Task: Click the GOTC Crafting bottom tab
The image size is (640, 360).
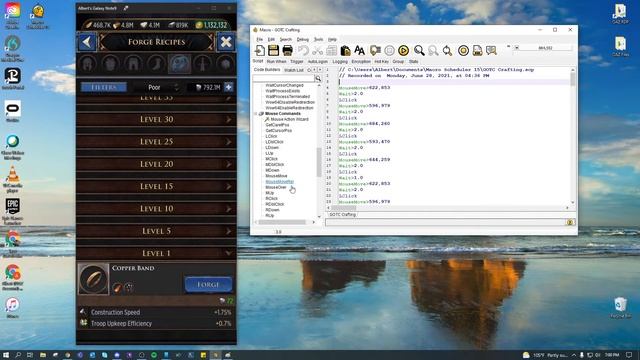Action: (x=342, y=215)
